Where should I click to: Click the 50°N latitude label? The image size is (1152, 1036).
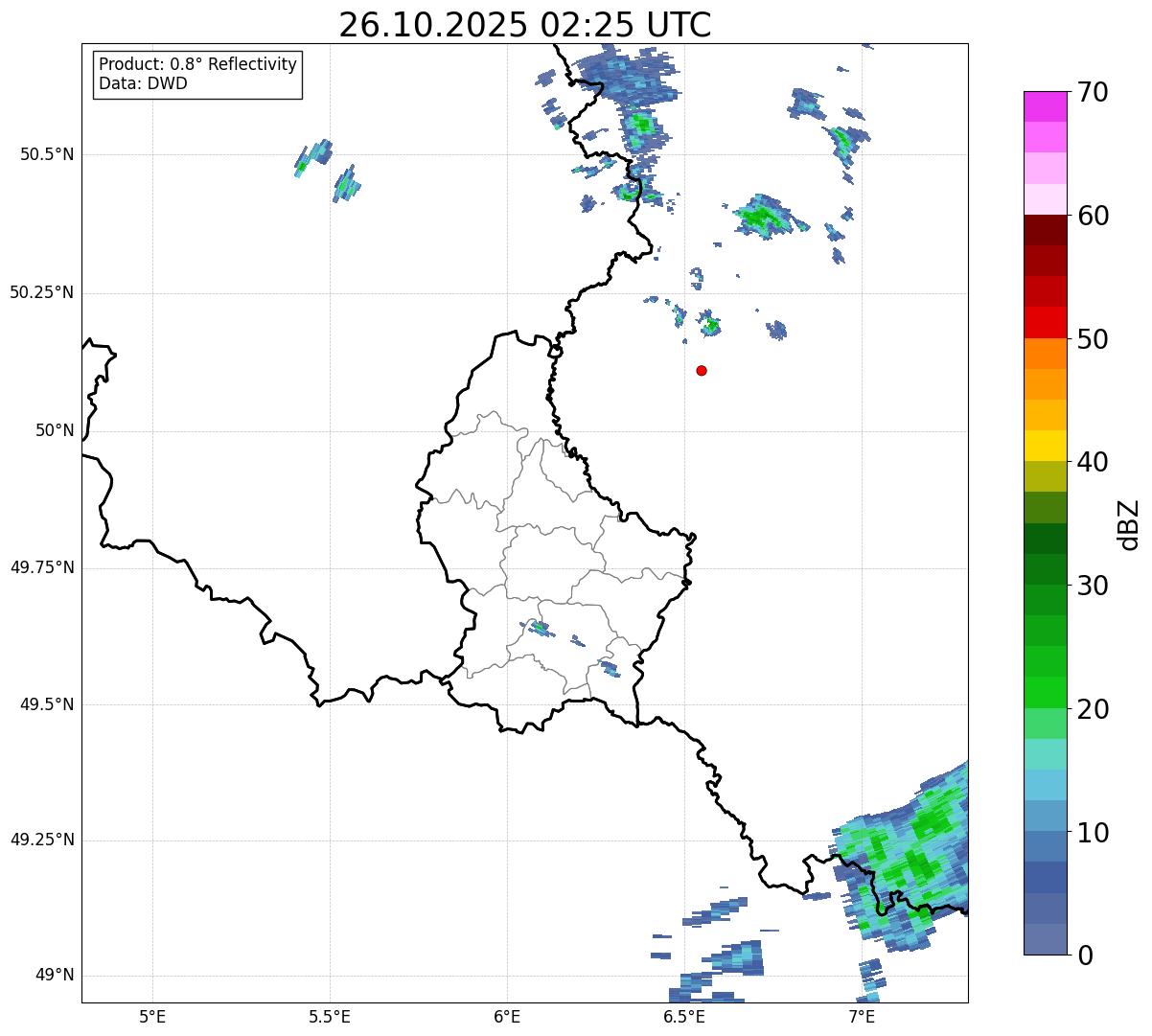coord(55,431)
